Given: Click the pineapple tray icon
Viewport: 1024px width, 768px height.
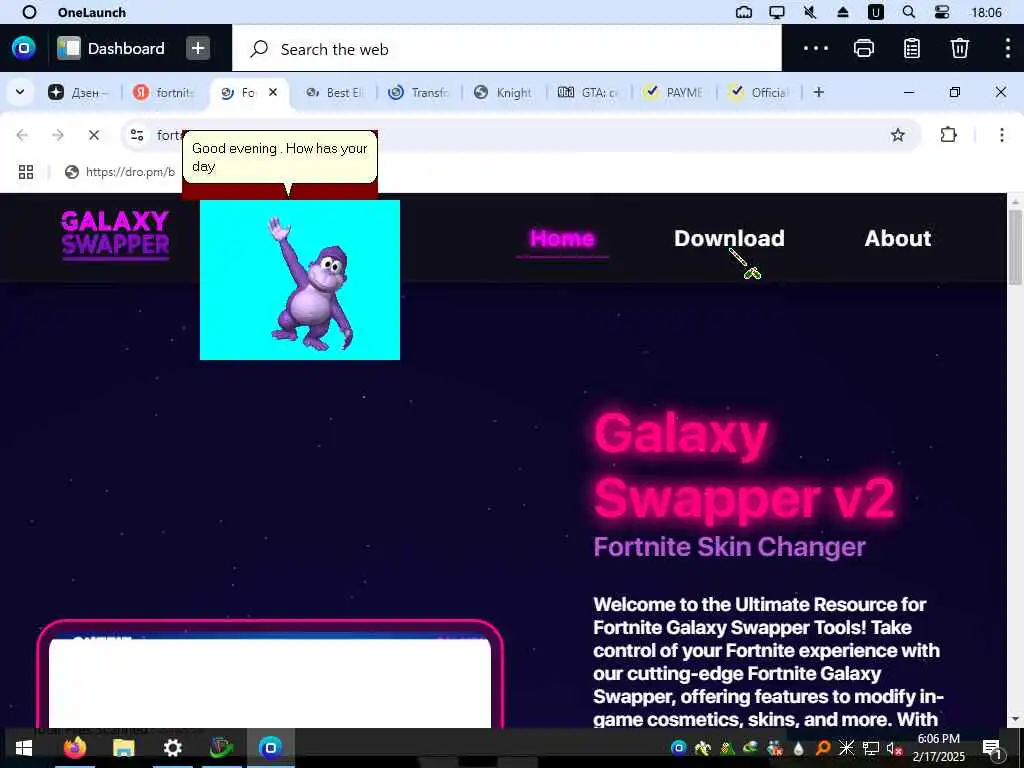Looking at the screenshot, I should (726, 748).
